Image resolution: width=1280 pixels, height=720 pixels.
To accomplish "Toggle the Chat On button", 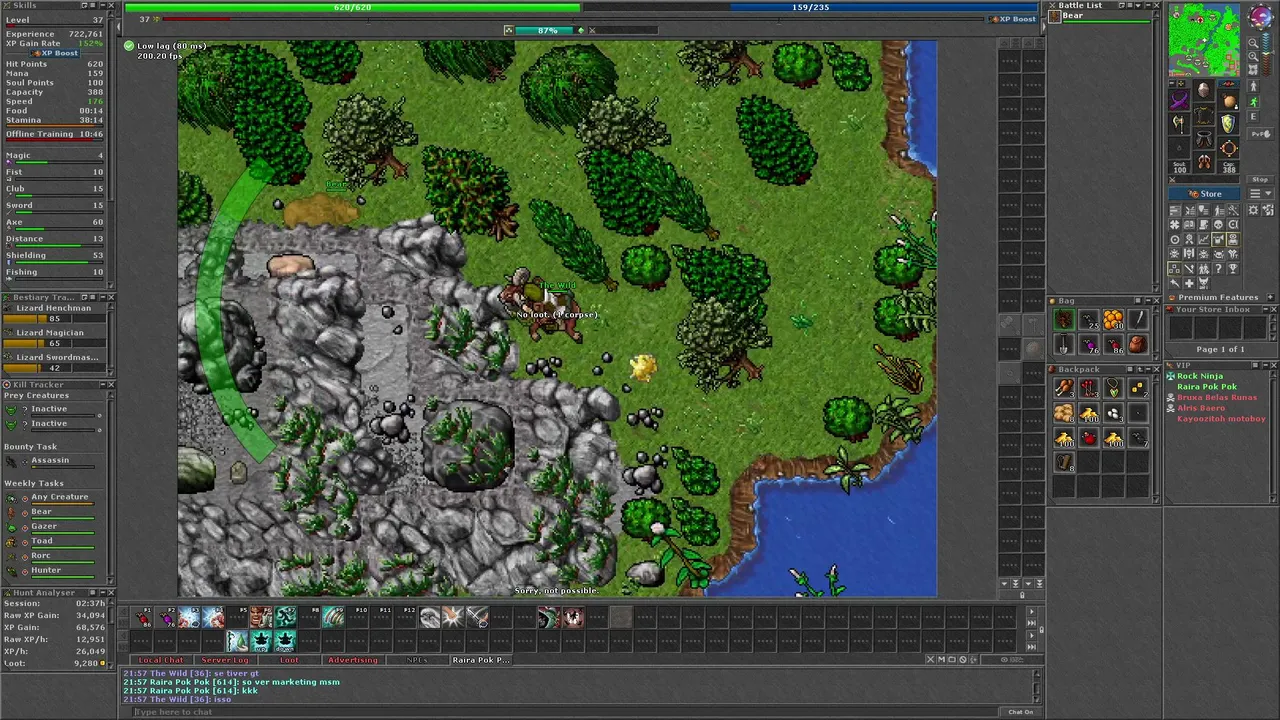I will (1021, 712).
